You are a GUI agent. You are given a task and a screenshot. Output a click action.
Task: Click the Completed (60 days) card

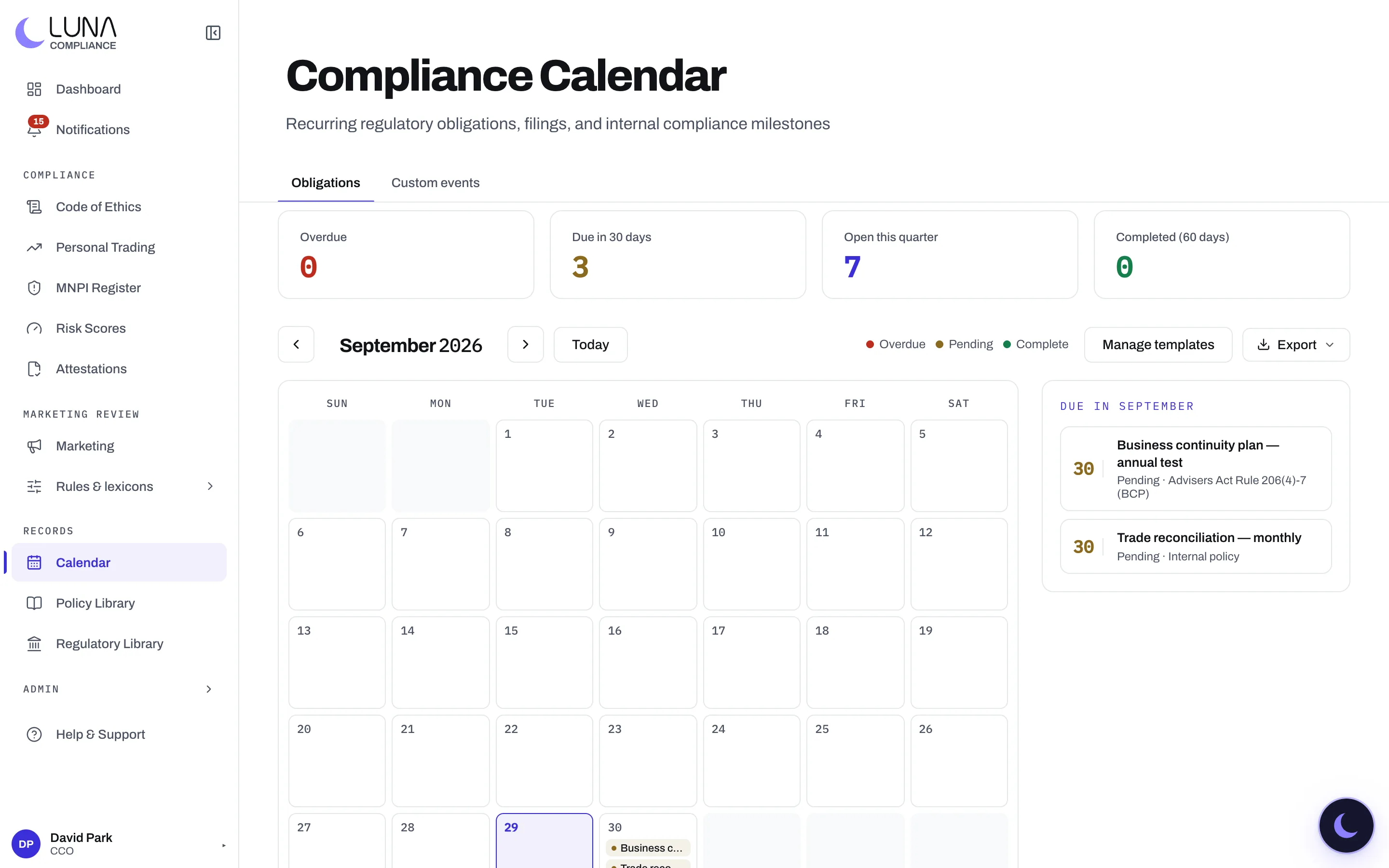tap(1222, 254)
